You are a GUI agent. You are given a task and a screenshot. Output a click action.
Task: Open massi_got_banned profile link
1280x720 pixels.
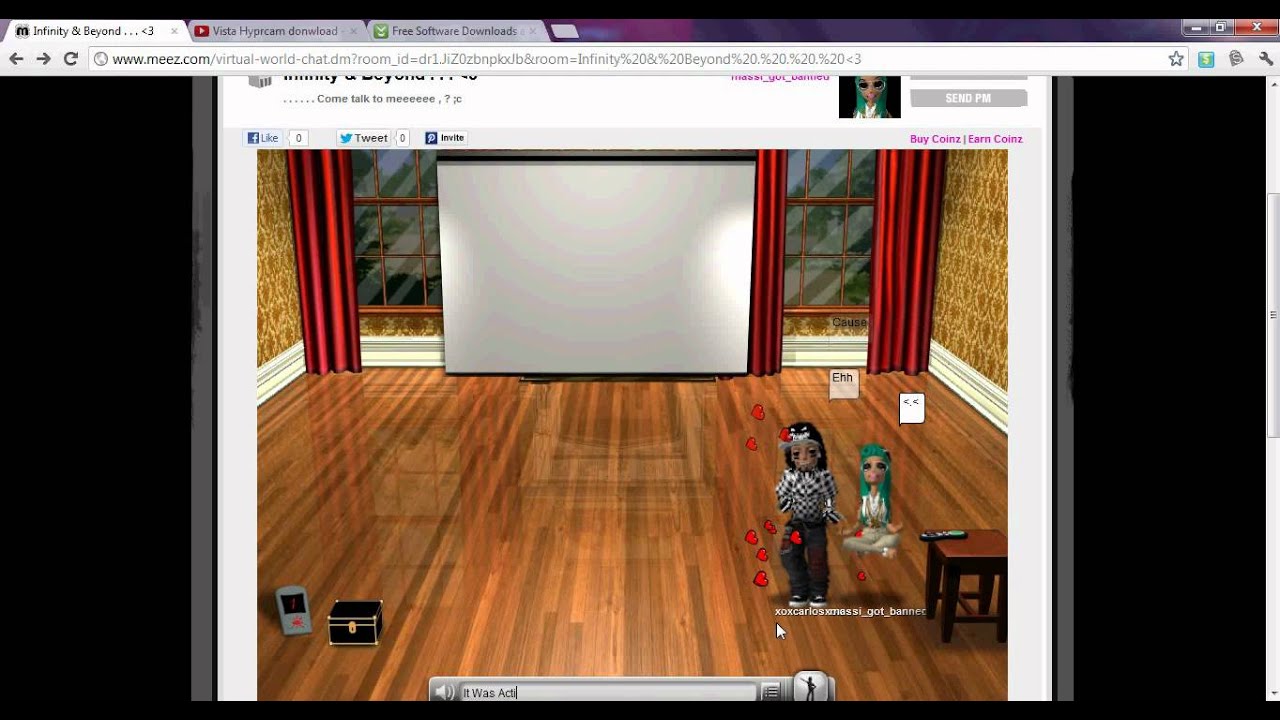click(x=780, y=78)
